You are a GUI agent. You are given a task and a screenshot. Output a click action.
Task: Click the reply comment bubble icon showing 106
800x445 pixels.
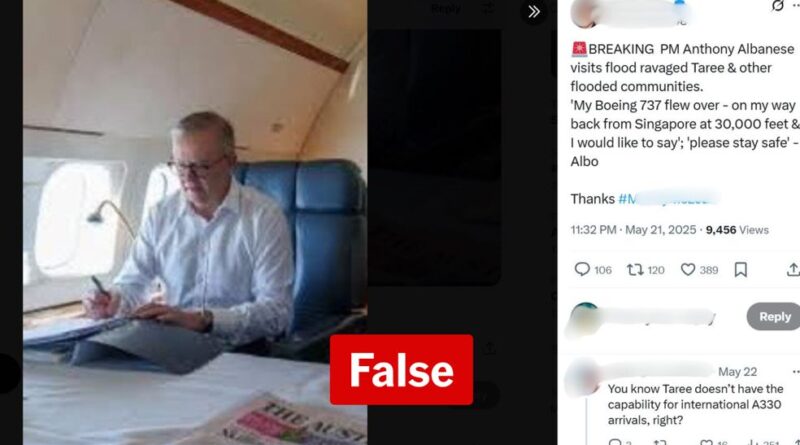(582, 269)
